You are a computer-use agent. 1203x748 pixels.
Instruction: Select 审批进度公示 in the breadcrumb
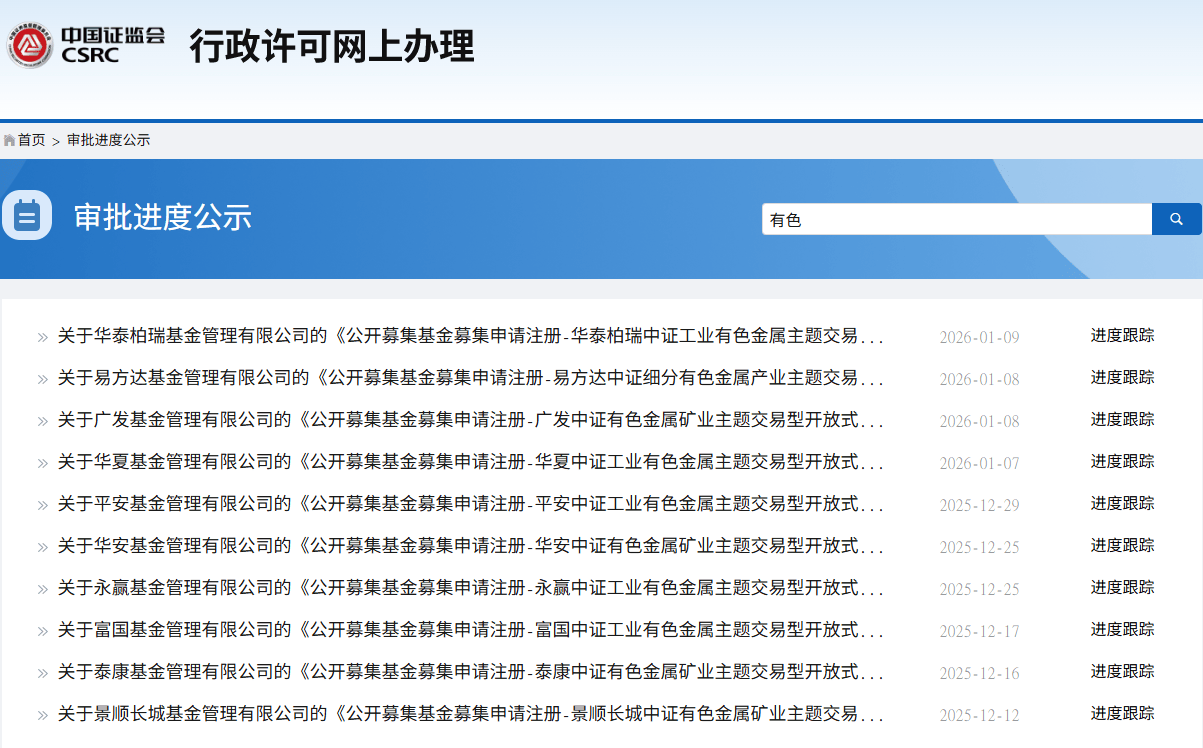coord(108,140)
